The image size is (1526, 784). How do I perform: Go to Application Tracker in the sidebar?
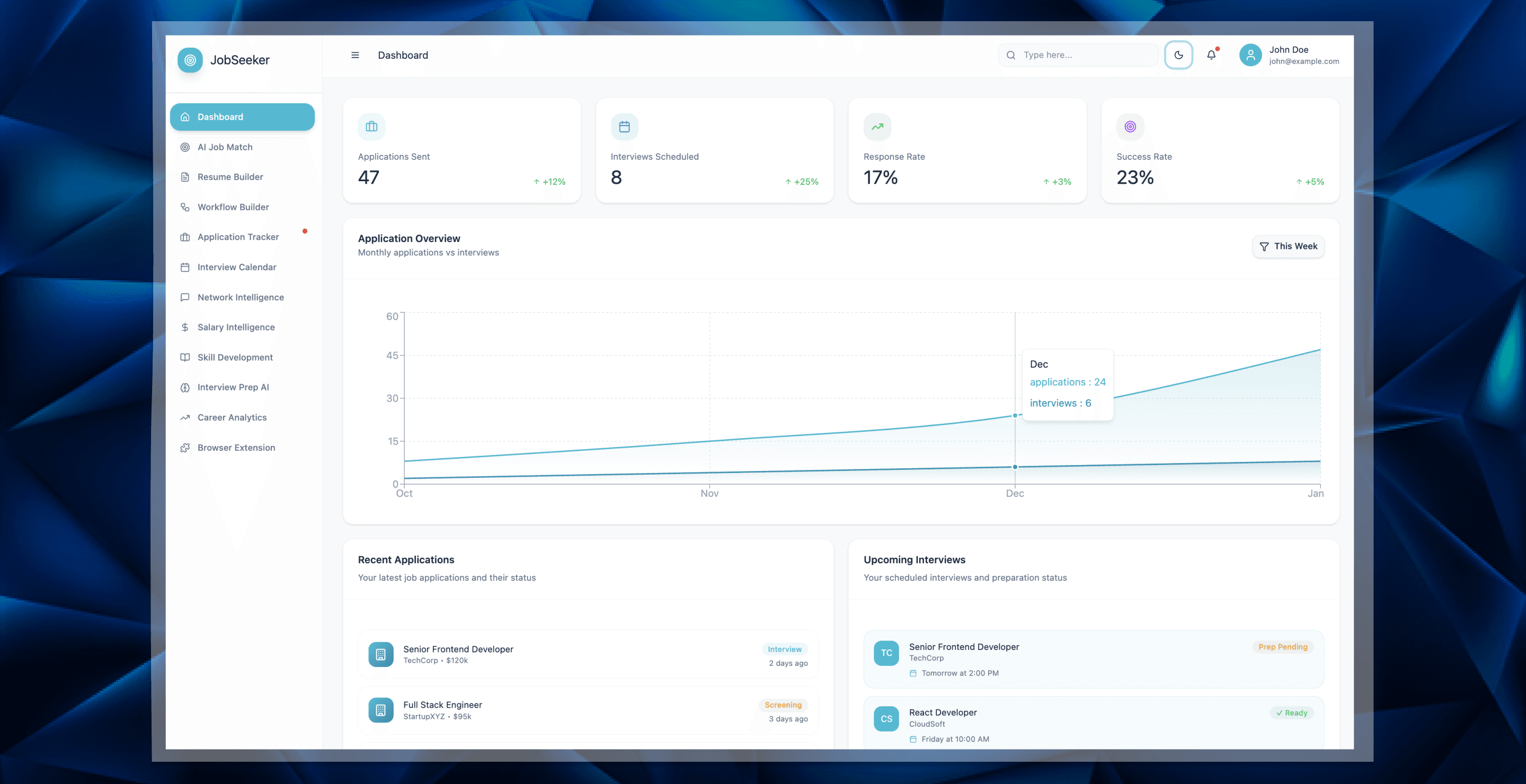click(237, 237)
